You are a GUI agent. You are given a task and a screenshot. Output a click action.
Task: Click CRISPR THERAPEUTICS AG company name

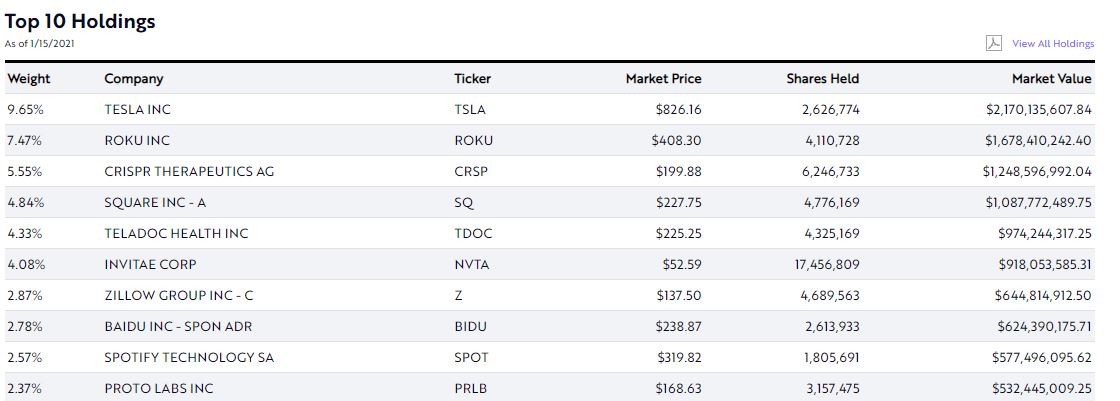click(189, 172)
